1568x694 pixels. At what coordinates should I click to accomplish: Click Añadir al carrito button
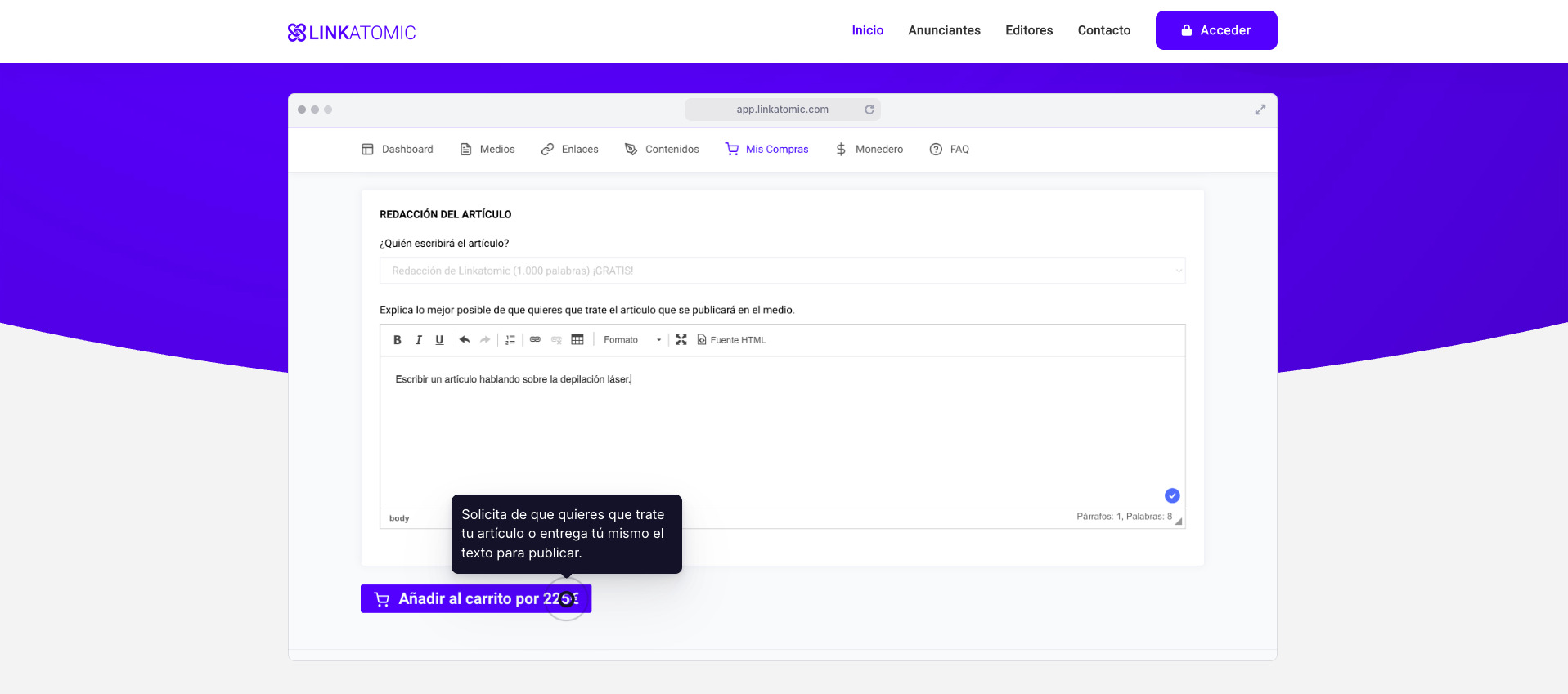475,599
